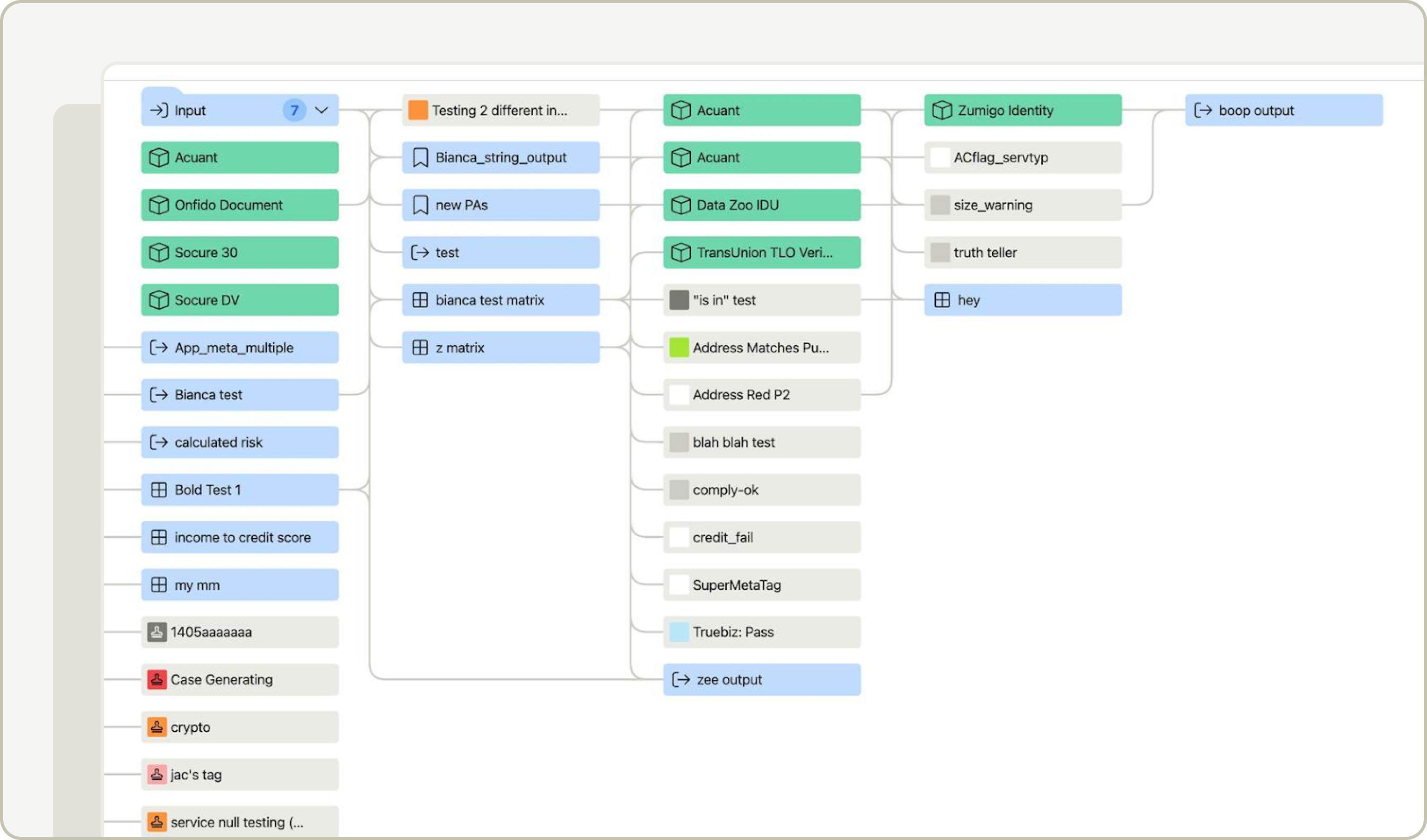The image size is (1427, 840).
Task: Click the output arrow icon on boop output
Action: (1203, 110)
